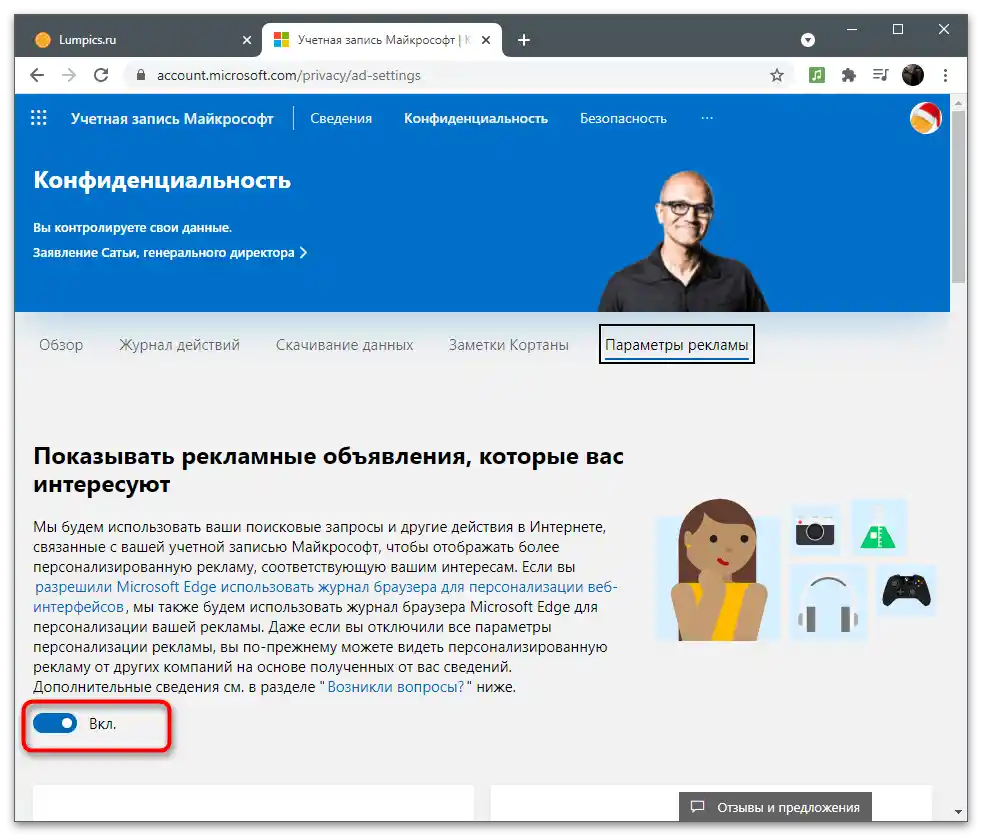This screenshot has height=836, width=982.
Task: Open the Microsoft account avatar menu
Action: click(x=925, y=118)
